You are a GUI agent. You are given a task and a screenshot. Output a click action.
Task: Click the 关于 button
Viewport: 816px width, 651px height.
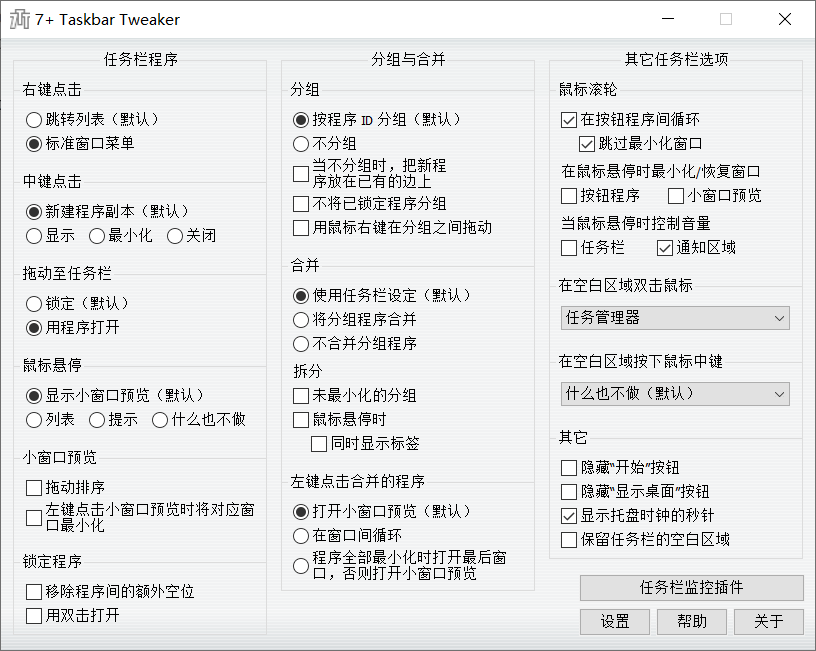coord(769,622)
